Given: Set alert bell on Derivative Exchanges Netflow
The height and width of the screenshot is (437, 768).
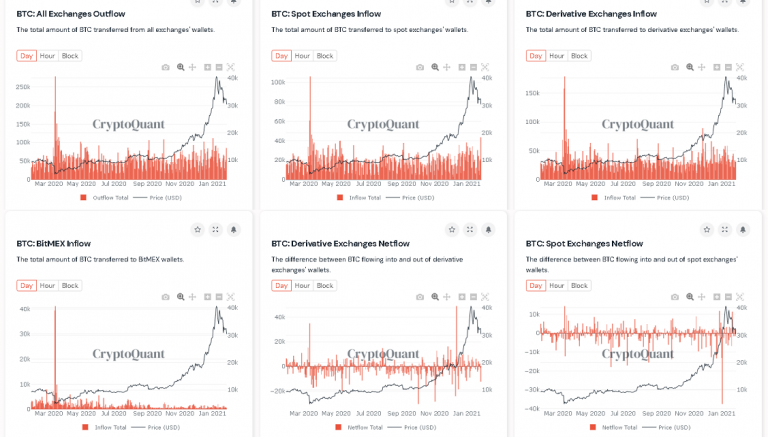Looking at the screenshot, I should pos(488,229).
